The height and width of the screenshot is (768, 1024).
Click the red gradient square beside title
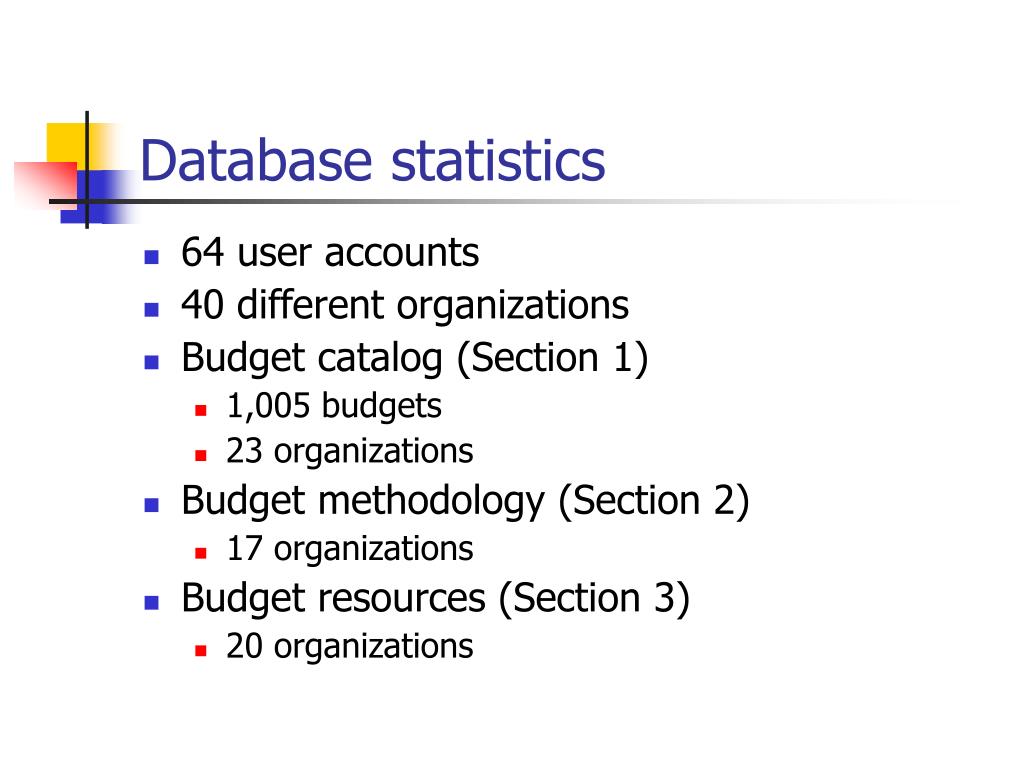pyautogui.click(x=46, y=184)
